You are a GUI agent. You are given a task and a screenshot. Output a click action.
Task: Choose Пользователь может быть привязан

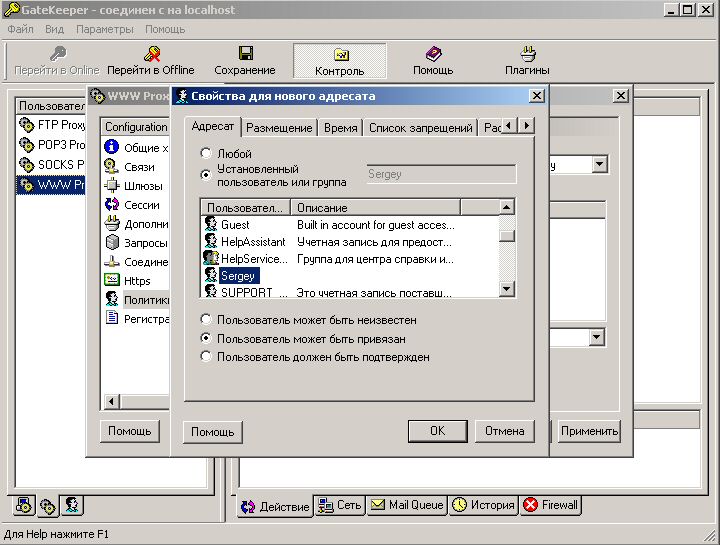tap(206, 338)
